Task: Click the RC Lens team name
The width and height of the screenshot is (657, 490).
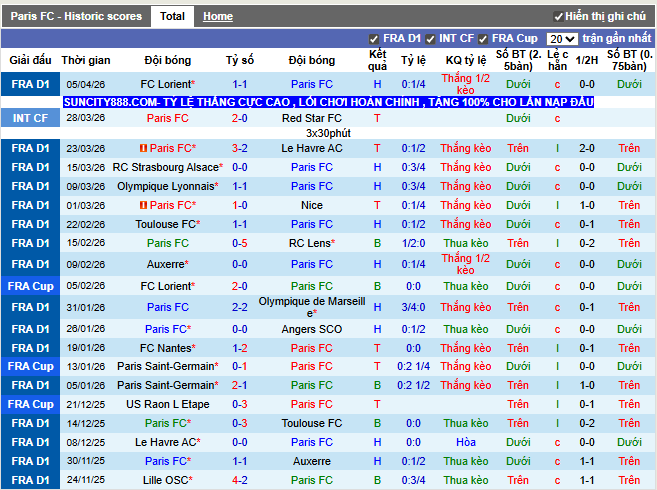Action: pos(311,243)
